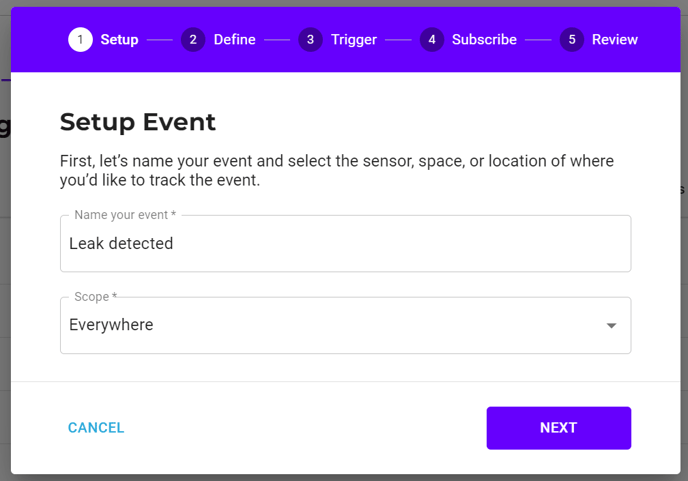Click the introductory description paragraph
The height and width of the screenshot is (481, 688).
click(337, 170)
